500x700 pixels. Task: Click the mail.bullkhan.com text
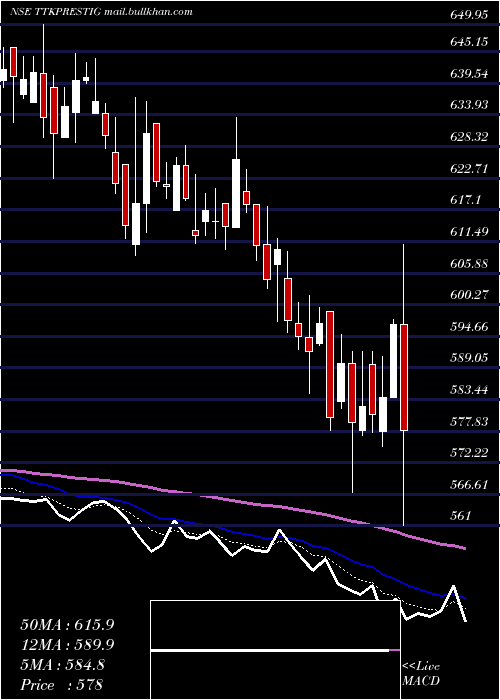(x=148, y=12)
